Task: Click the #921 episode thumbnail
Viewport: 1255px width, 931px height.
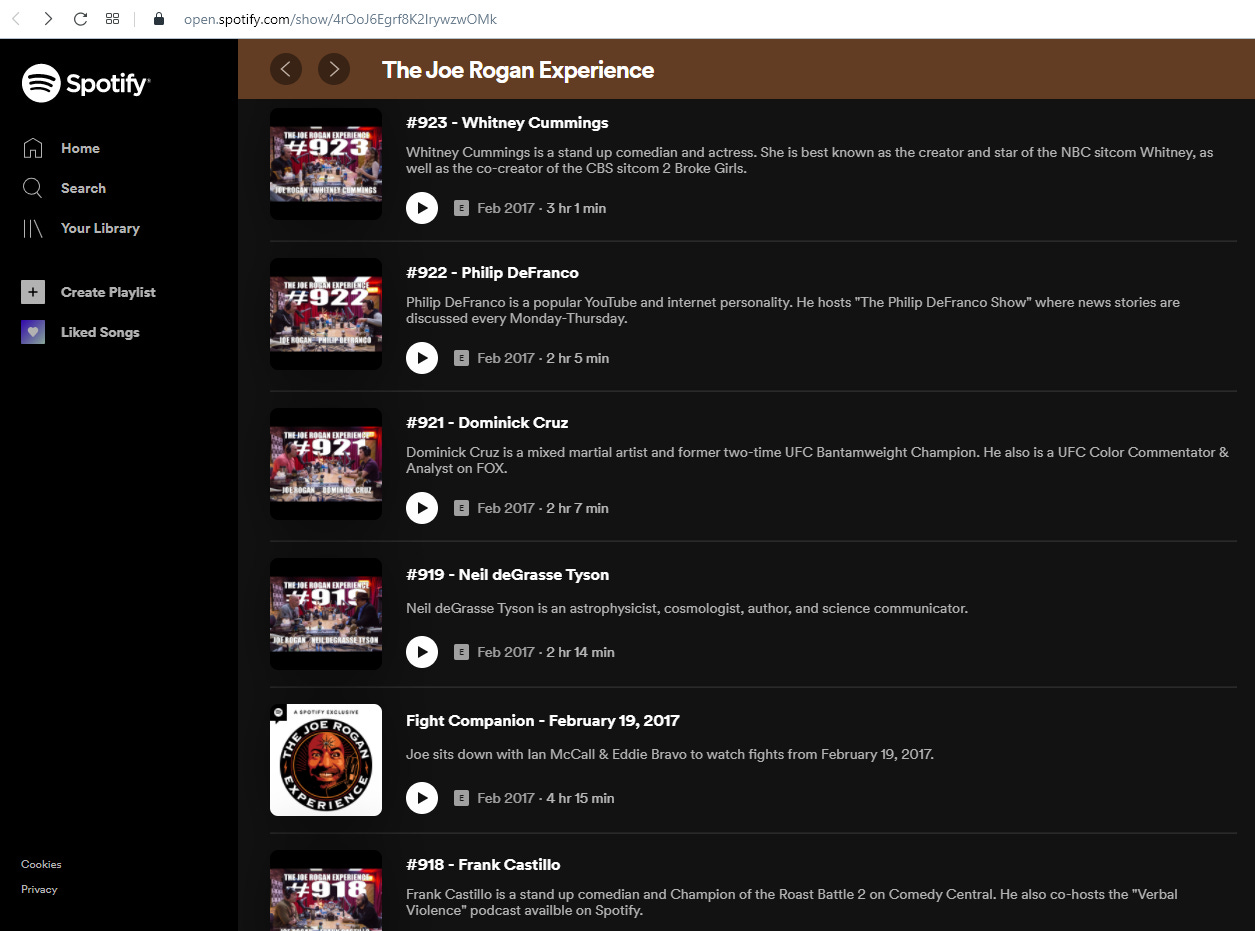Action: point(326,464)
